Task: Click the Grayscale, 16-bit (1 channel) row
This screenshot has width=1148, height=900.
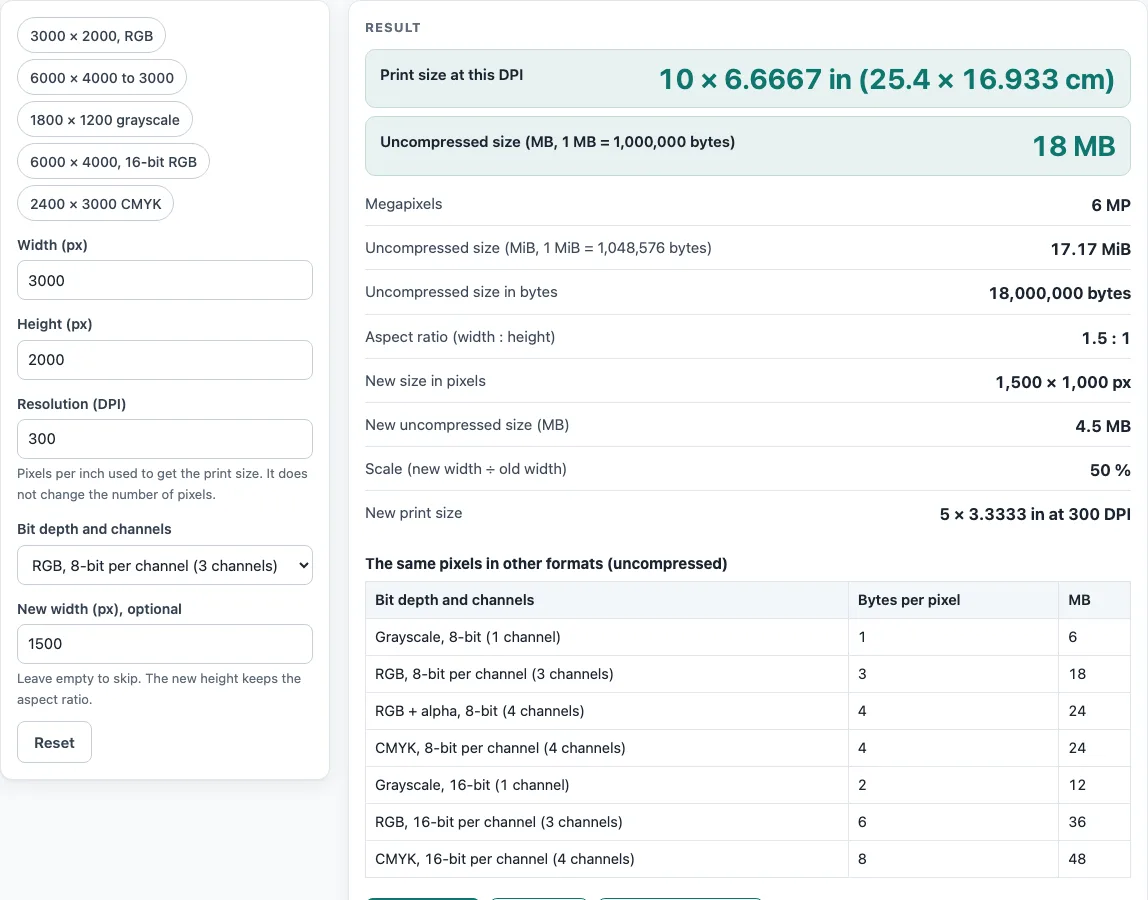Action: click(x=748, y=785)
